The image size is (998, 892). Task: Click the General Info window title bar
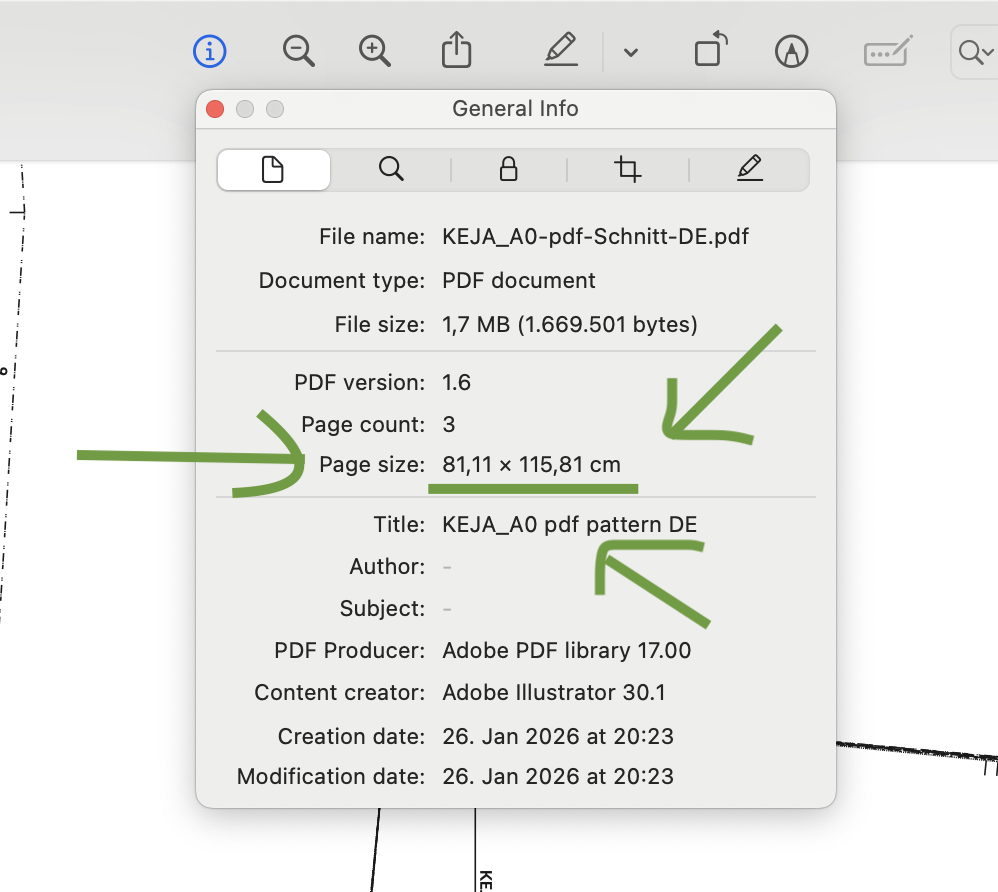[515, 109]
